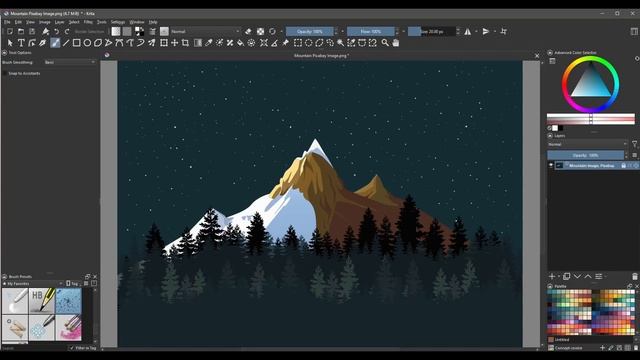Select the Elliptical Selection tool
This screenshot has height=360, width=640.
(x=309, y=43)
